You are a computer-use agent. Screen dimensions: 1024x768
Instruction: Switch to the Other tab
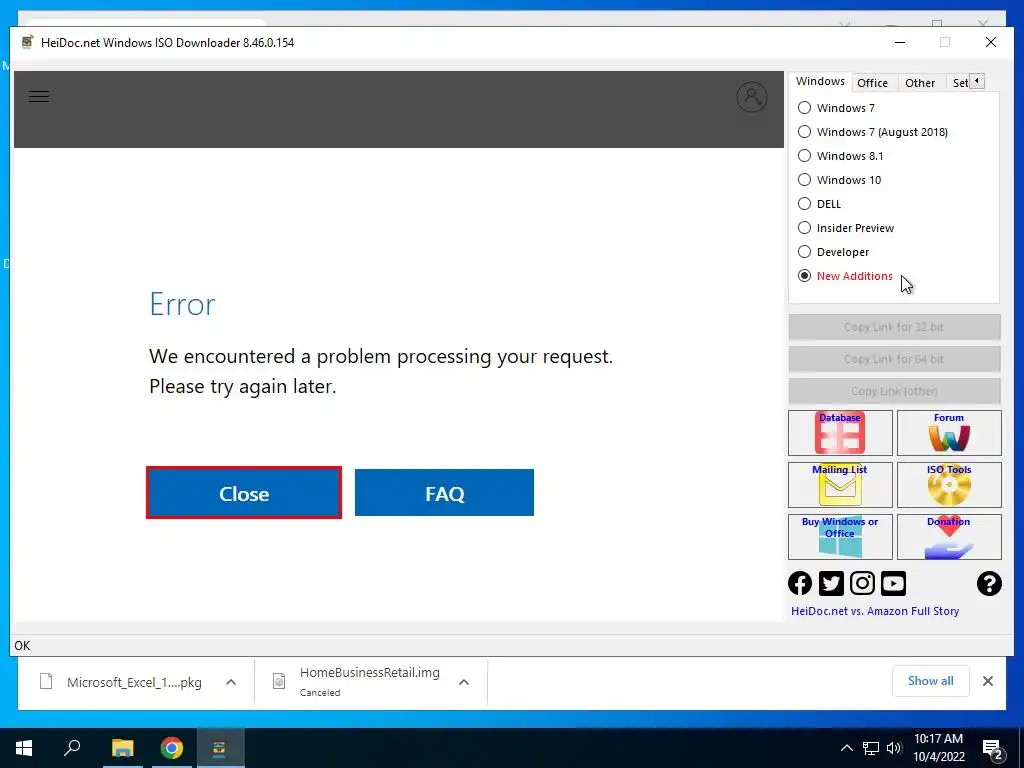(x=920, y=83)
